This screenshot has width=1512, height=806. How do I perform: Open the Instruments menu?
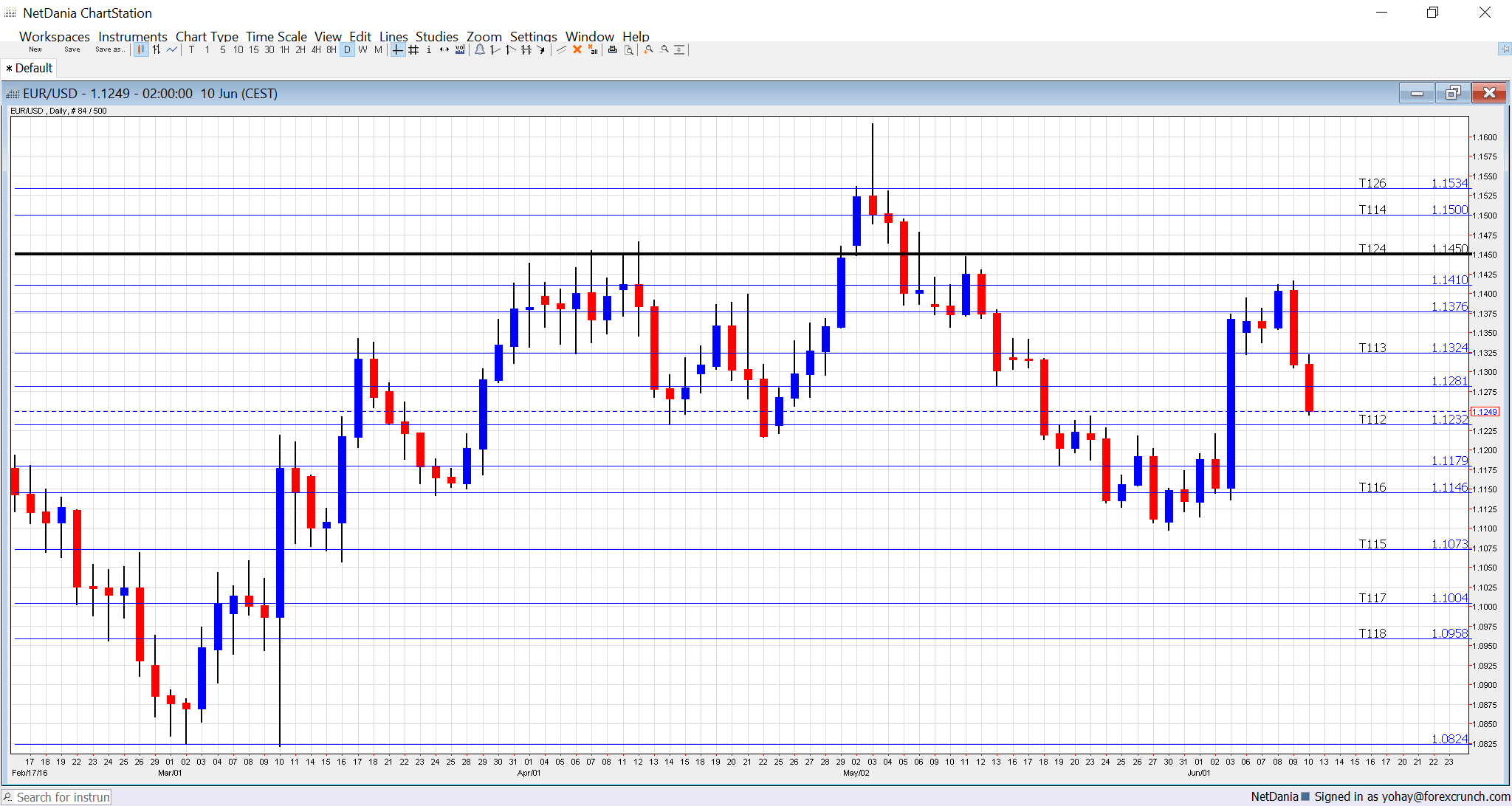pos(133,36)
